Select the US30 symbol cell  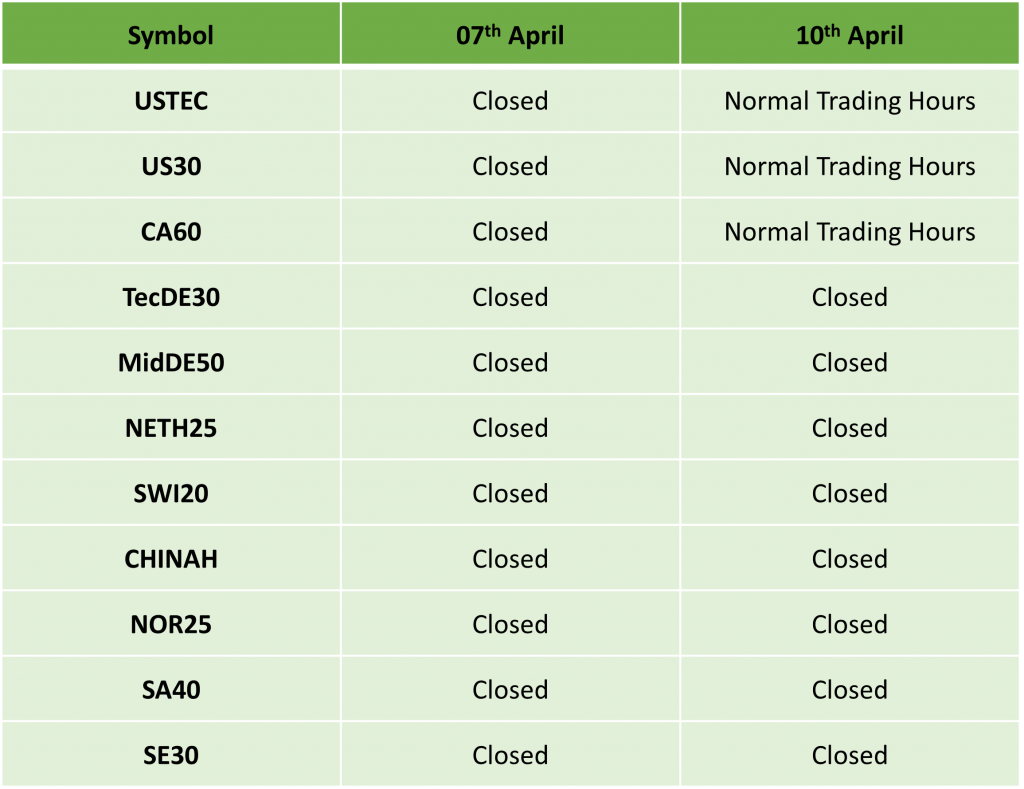click(x=170, y=166)
